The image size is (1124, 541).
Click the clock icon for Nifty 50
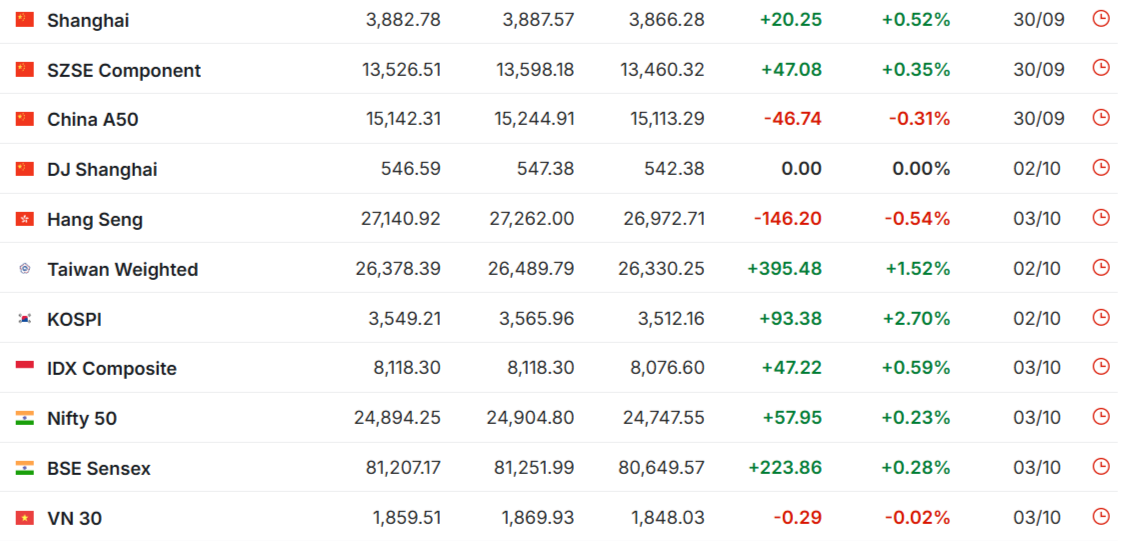click(x=1101, y=416)
